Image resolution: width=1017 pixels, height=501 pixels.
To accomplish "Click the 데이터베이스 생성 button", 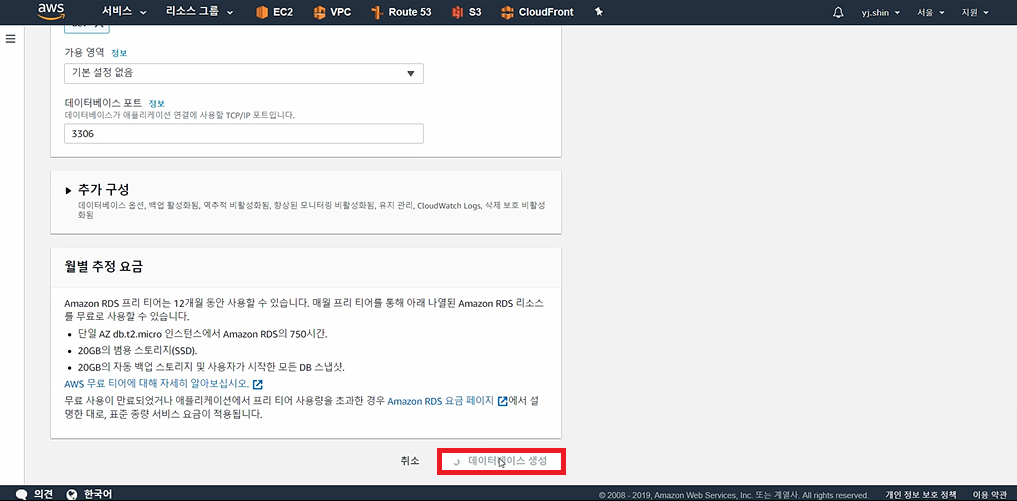I will click(x=501, y=461).
